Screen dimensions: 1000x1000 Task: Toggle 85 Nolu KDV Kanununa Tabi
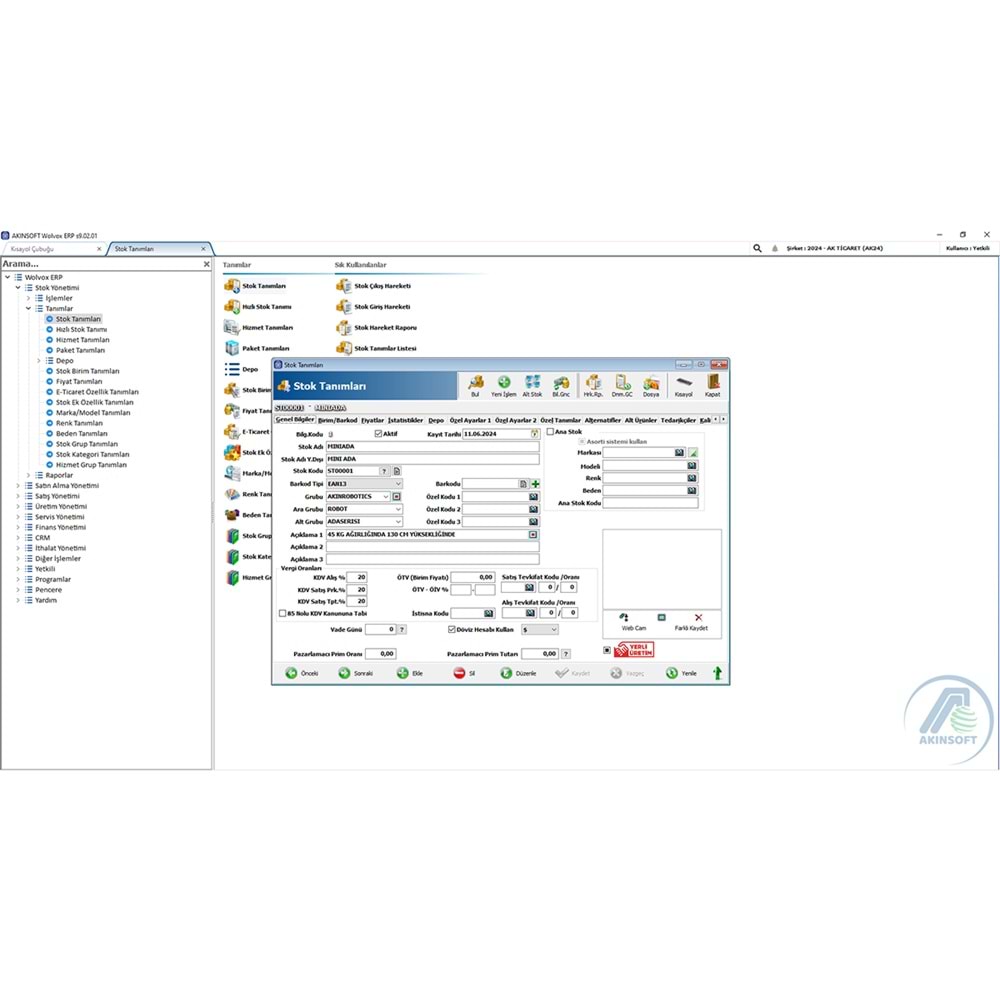pos(283,613)
